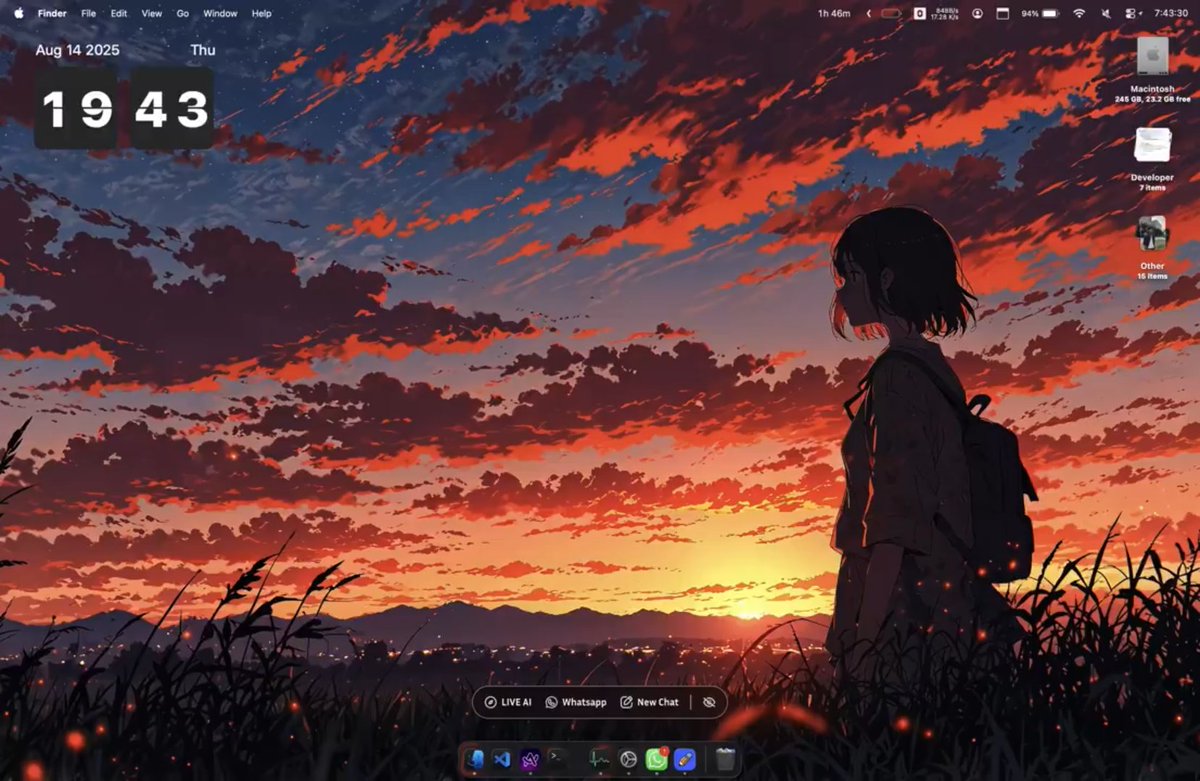Viewport: 1200px width, 781px height.
Task: Open Control Center from menu bar
Action: click(x=1131, y=14)
